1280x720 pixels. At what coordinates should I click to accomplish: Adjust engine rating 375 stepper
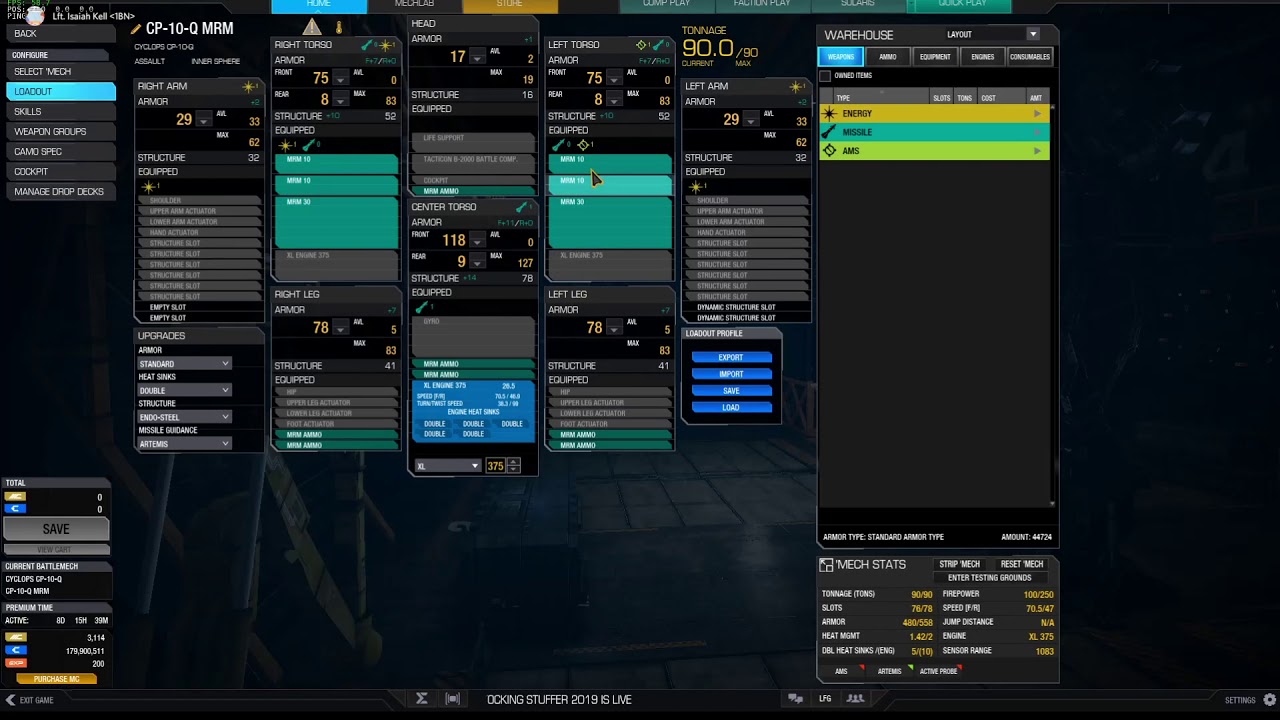513,466
